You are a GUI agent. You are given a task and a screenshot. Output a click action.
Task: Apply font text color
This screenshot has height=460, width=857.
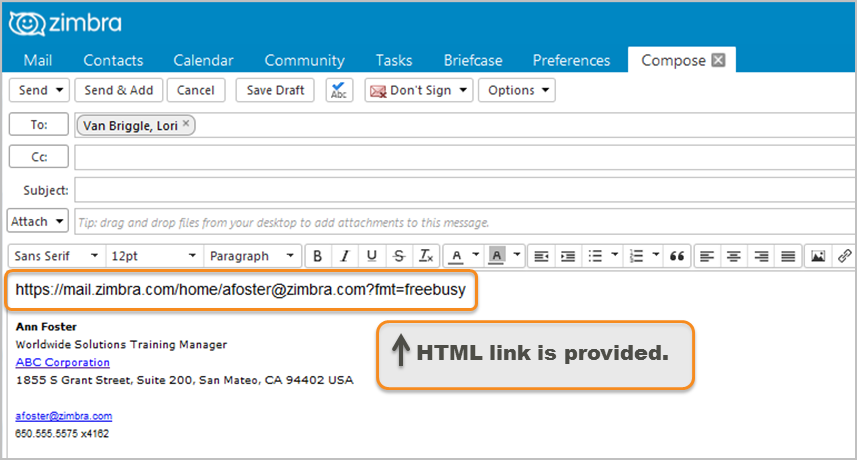click(x=456, y=256)
